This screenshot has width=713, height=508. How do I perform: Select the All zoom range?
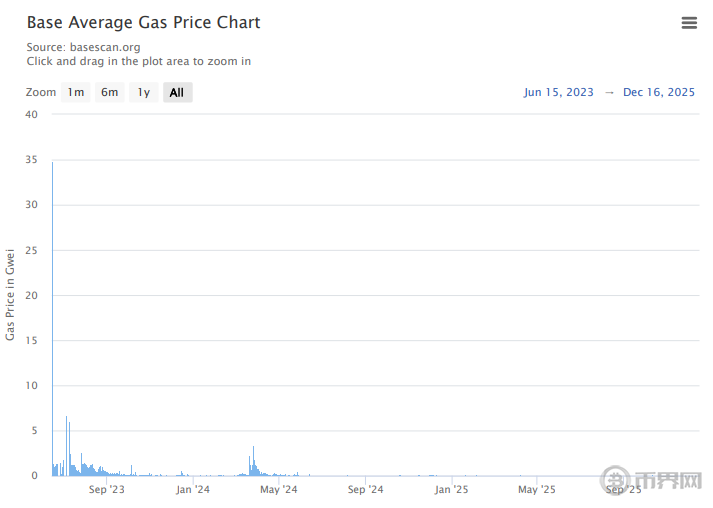[x=177, y=93]
